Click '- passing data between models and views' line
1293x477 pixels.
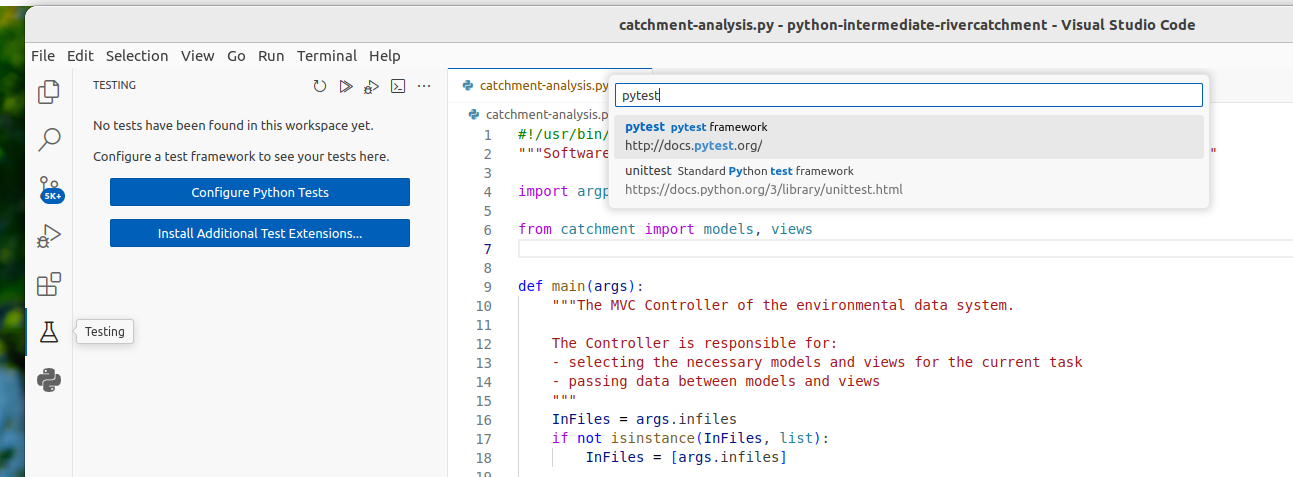click(x=716, y=382)
